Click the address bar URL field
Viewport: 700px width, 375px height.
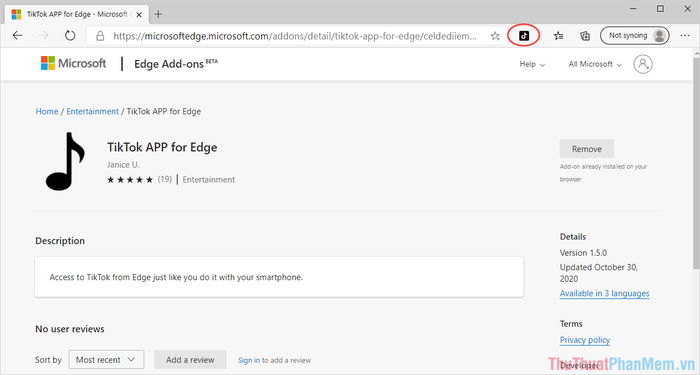tap(295, 36)
